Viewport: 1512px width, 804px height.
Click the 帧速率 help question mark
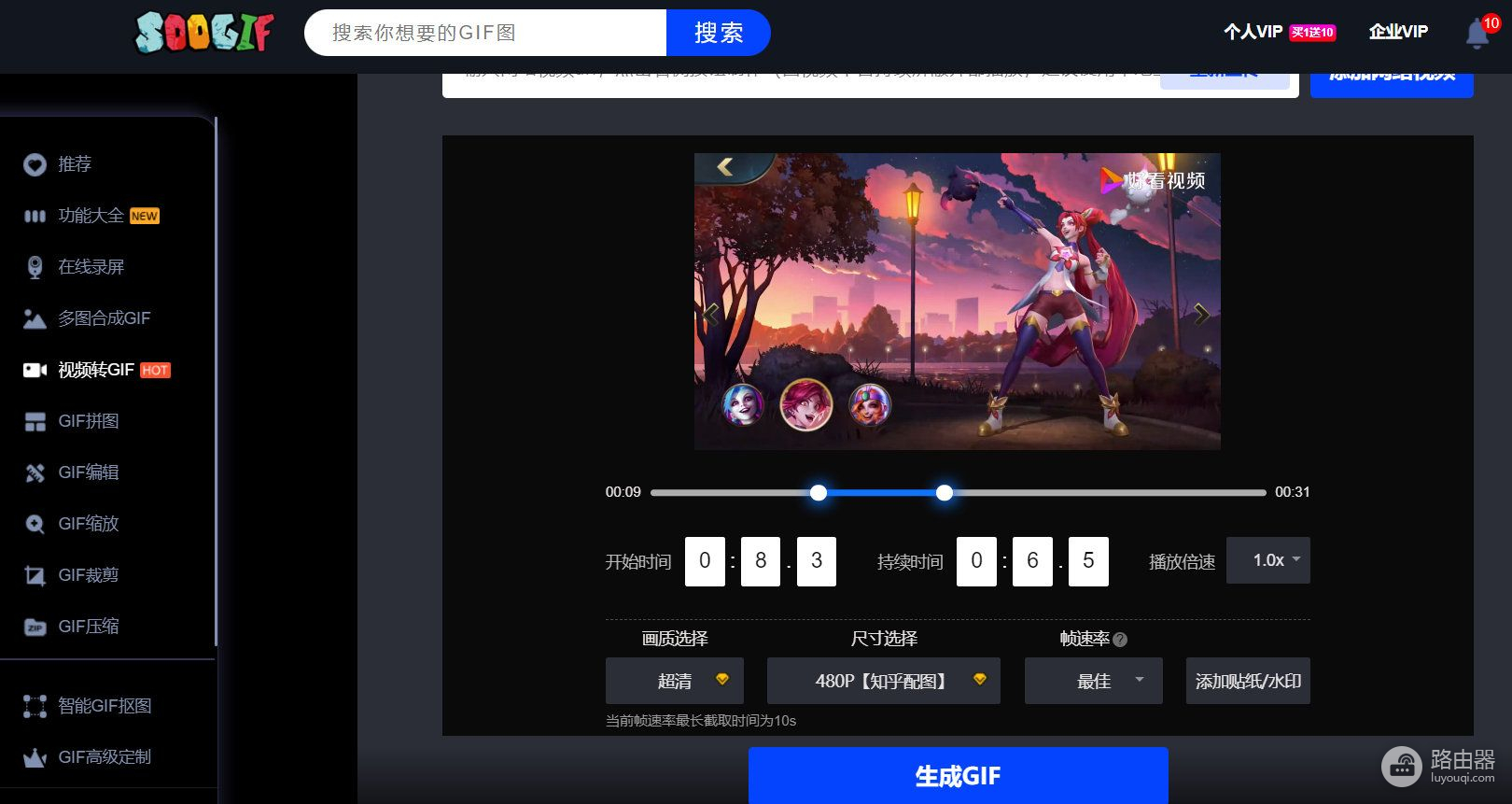1120,640
